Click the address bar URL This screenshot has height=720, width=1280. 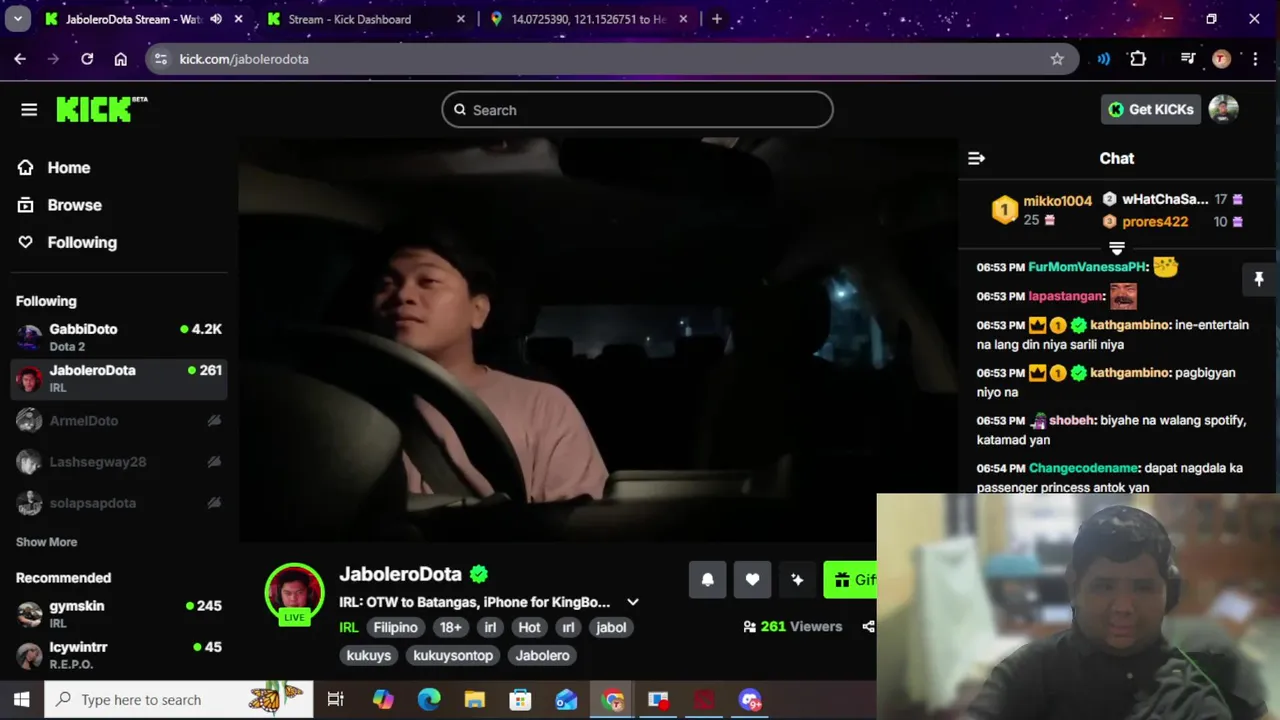[x=244, y=59]
